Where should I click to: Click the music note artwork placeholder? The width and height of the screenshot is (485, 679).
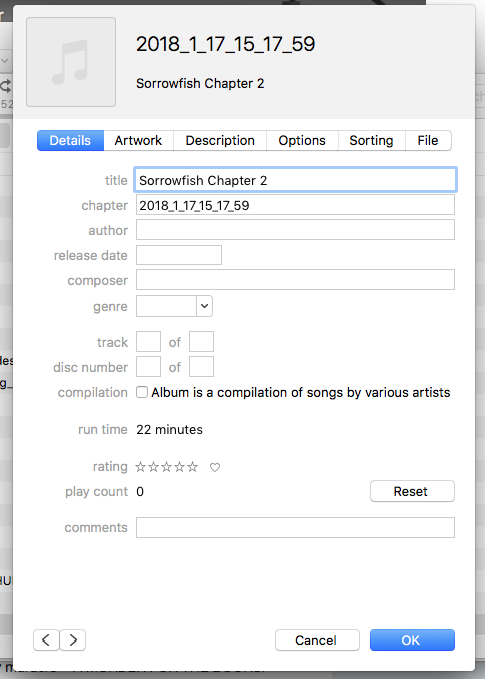tap(71, 62)
